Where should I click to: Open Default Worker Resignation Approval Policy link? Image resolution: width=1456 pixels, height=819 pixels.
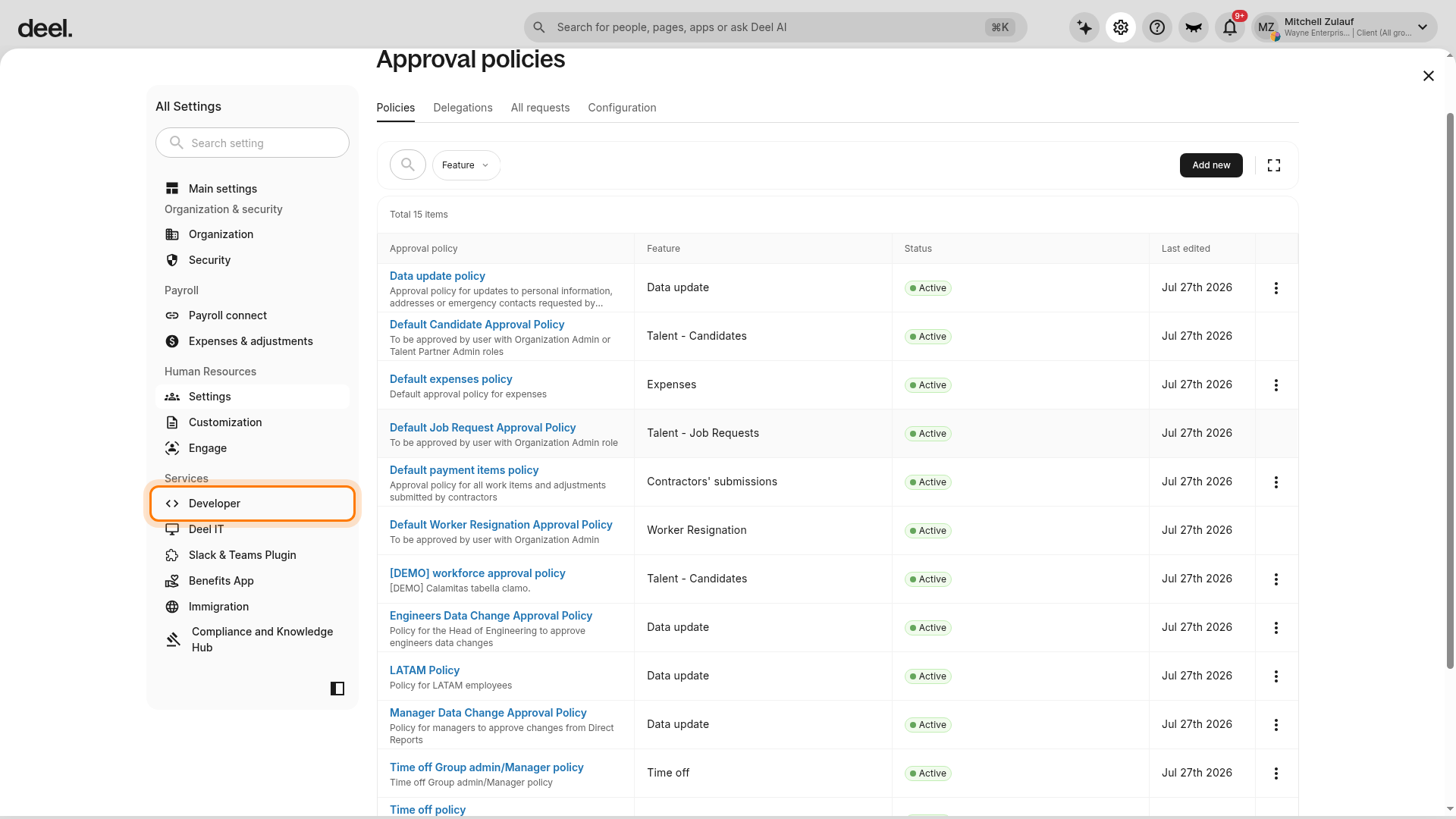(501, 525)
